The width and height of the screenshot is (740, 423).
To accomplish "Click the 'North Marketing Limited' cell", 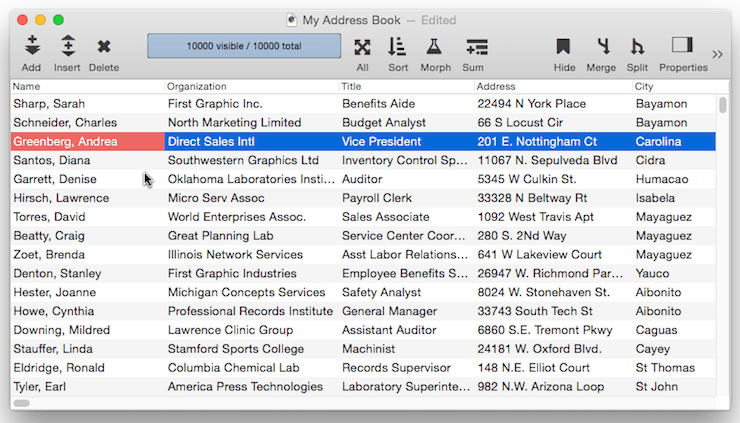I will pos(252,123).
